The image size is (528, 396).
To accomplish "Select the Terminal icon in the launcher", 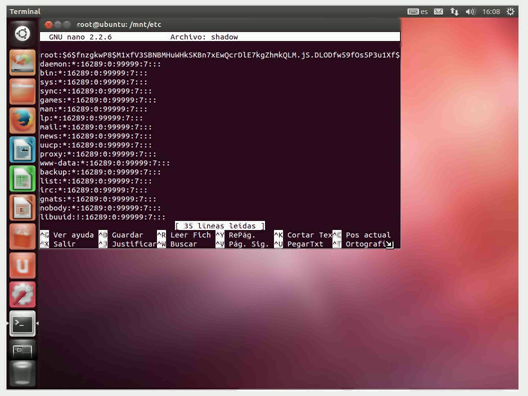I will point(22,324).
